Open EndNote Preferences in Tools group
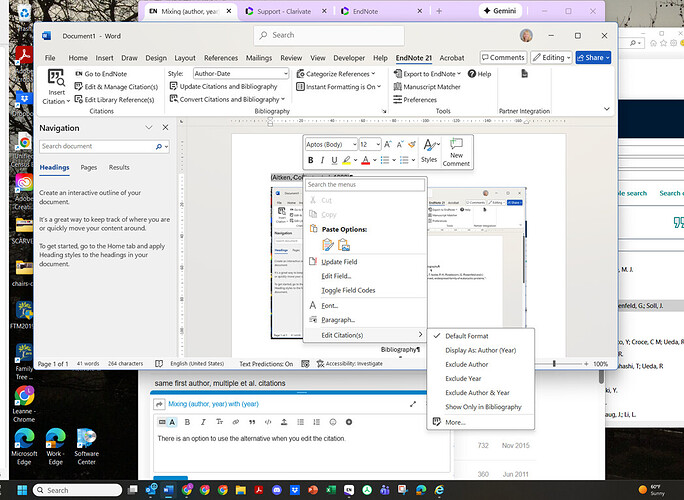684x500 pixels. coord(419,100)
